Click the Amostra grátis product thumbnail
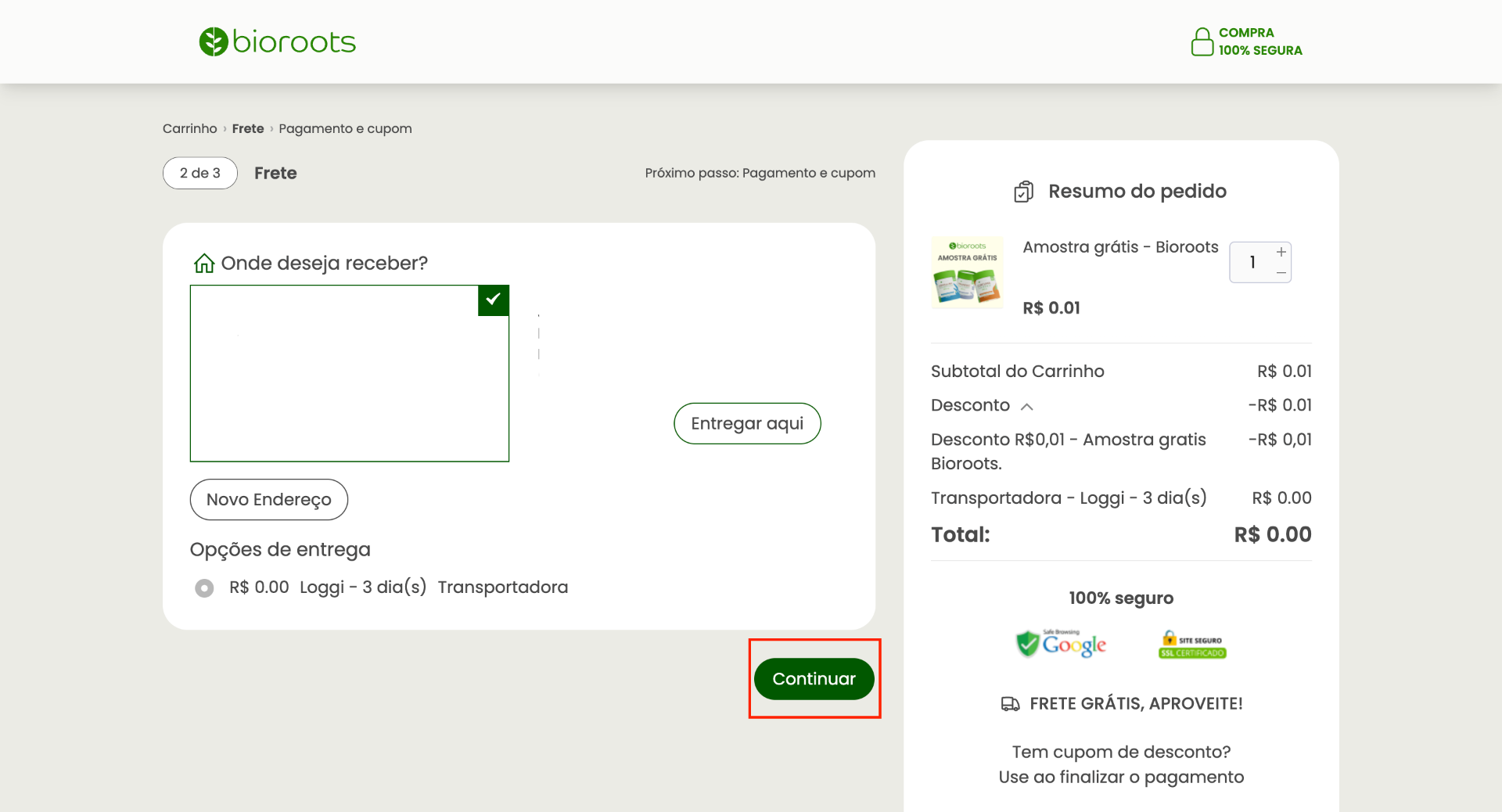1502x812 pixels. (968, 272)
